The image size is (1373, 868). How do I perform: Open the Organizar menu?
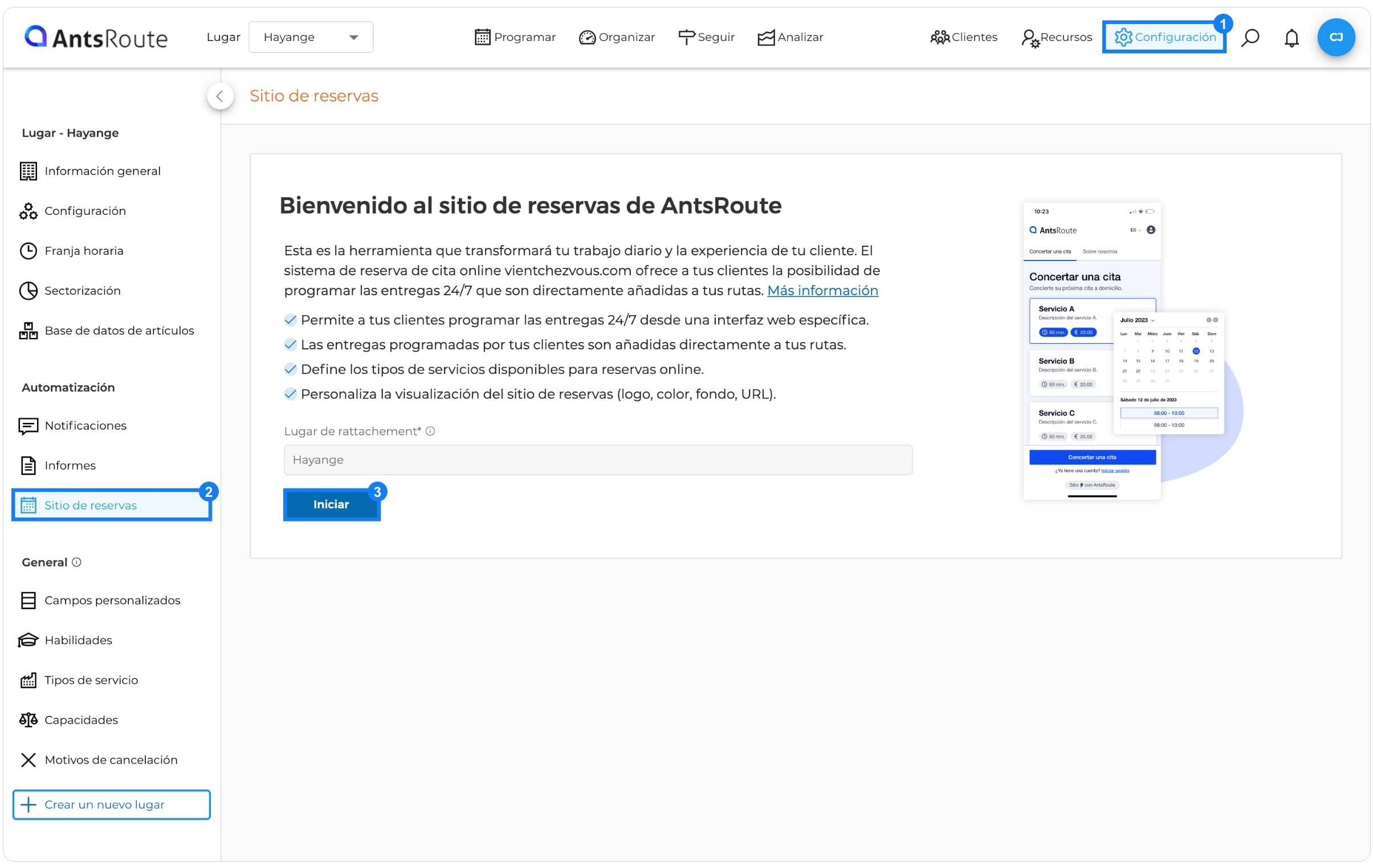[x=616, y=37]
